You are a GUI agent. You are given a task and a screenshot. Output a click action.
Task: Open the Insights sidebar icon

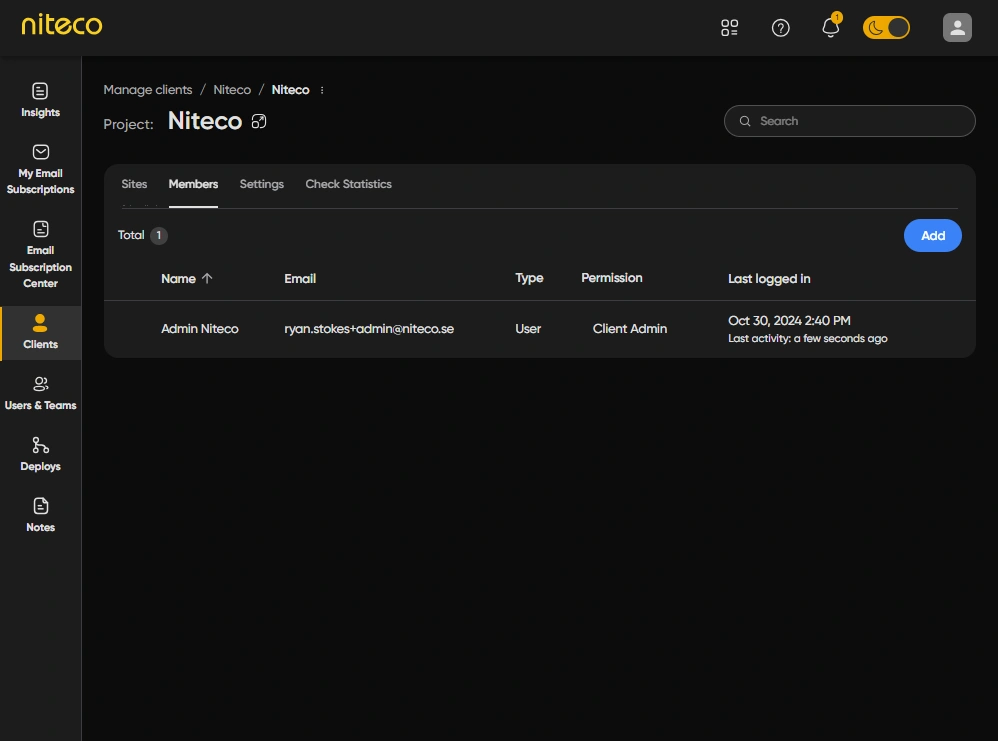click(40, 100)
